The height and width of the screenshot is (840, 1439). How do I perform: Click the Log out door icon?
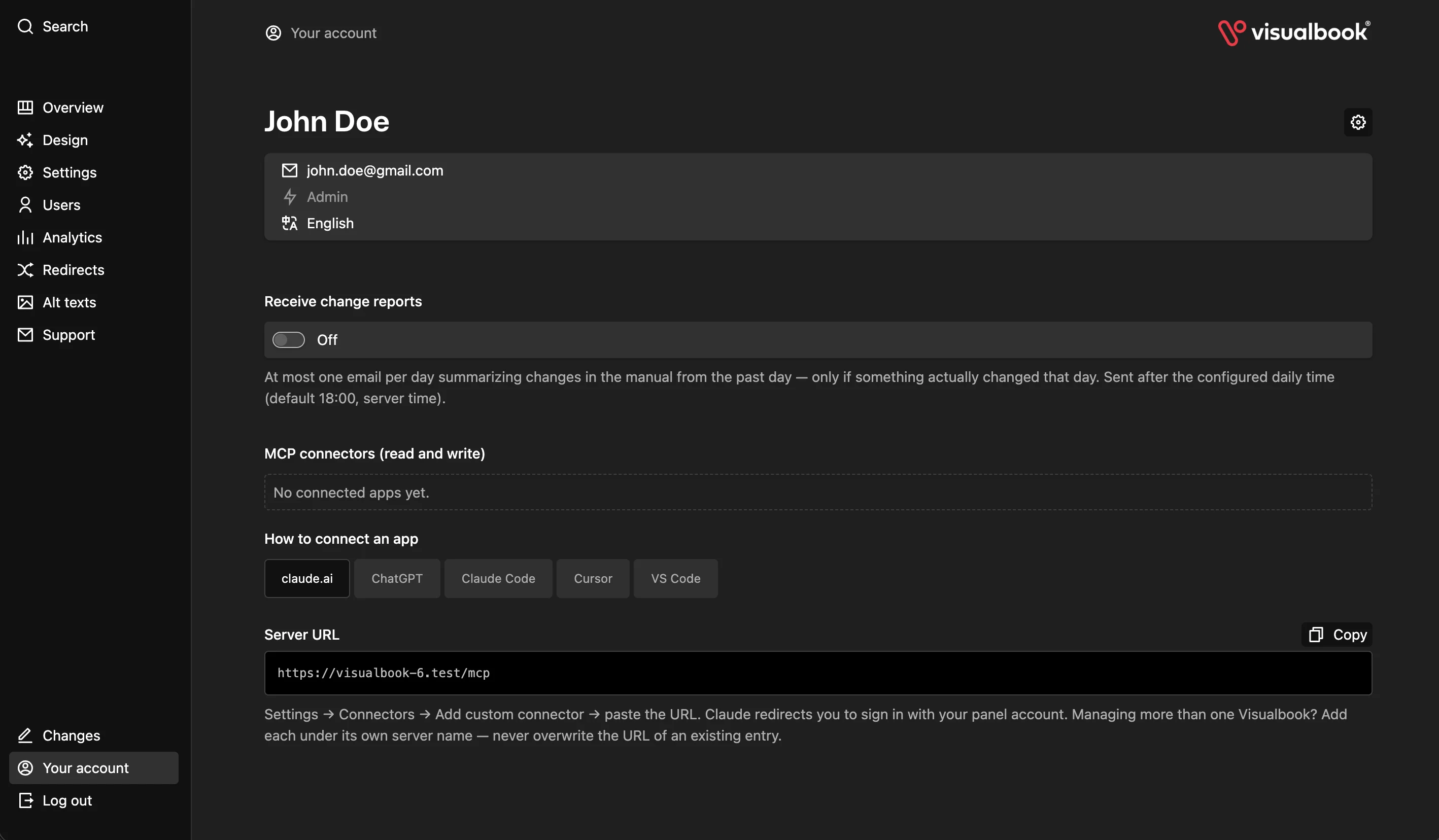25,800
